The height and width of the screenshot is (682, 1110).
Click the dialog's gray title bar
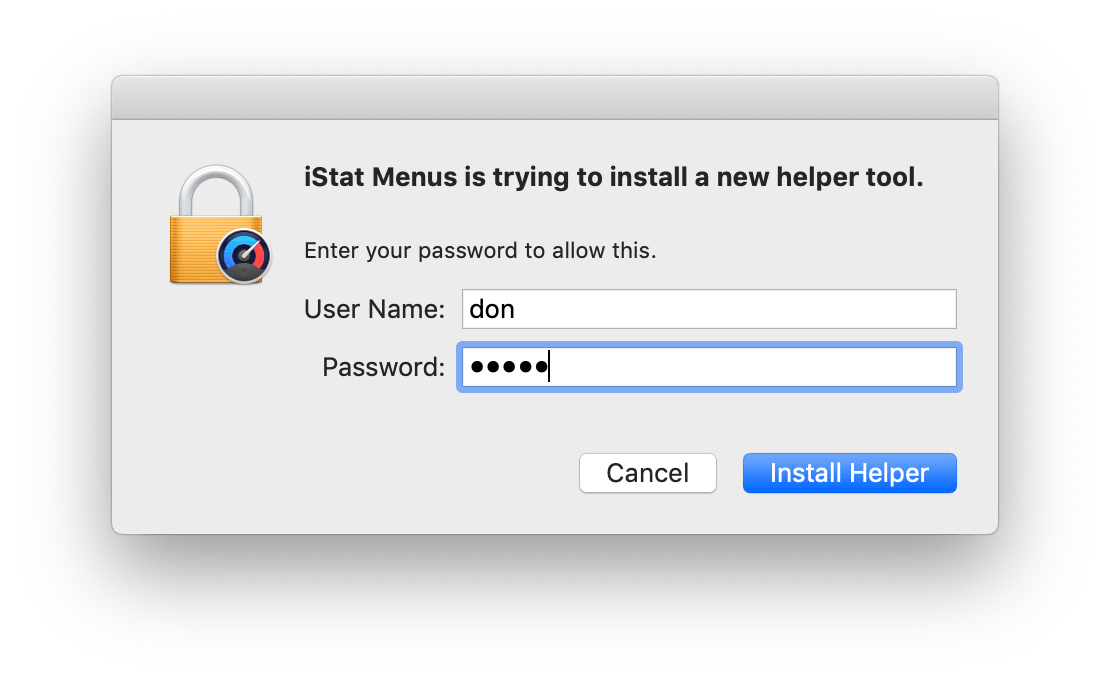point(555,98)
